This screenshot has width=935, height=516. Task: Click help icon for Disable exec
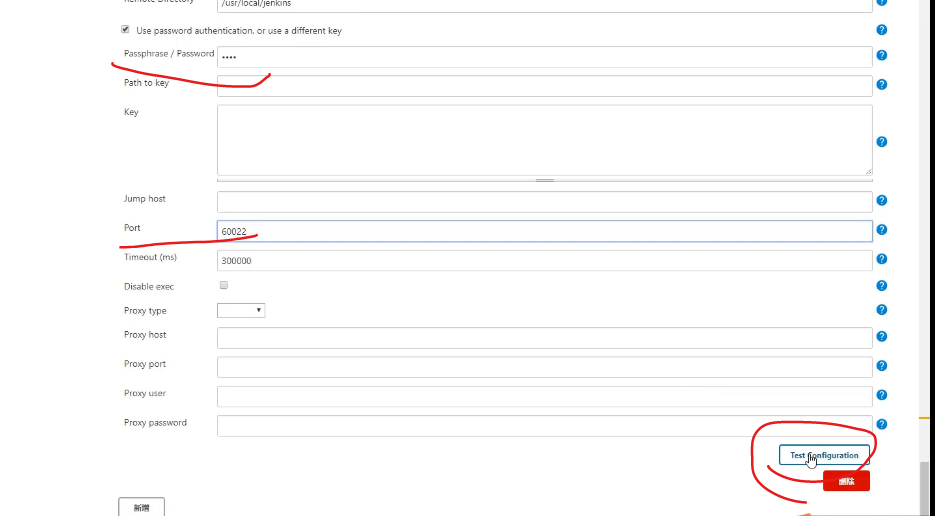coord(881,286)
